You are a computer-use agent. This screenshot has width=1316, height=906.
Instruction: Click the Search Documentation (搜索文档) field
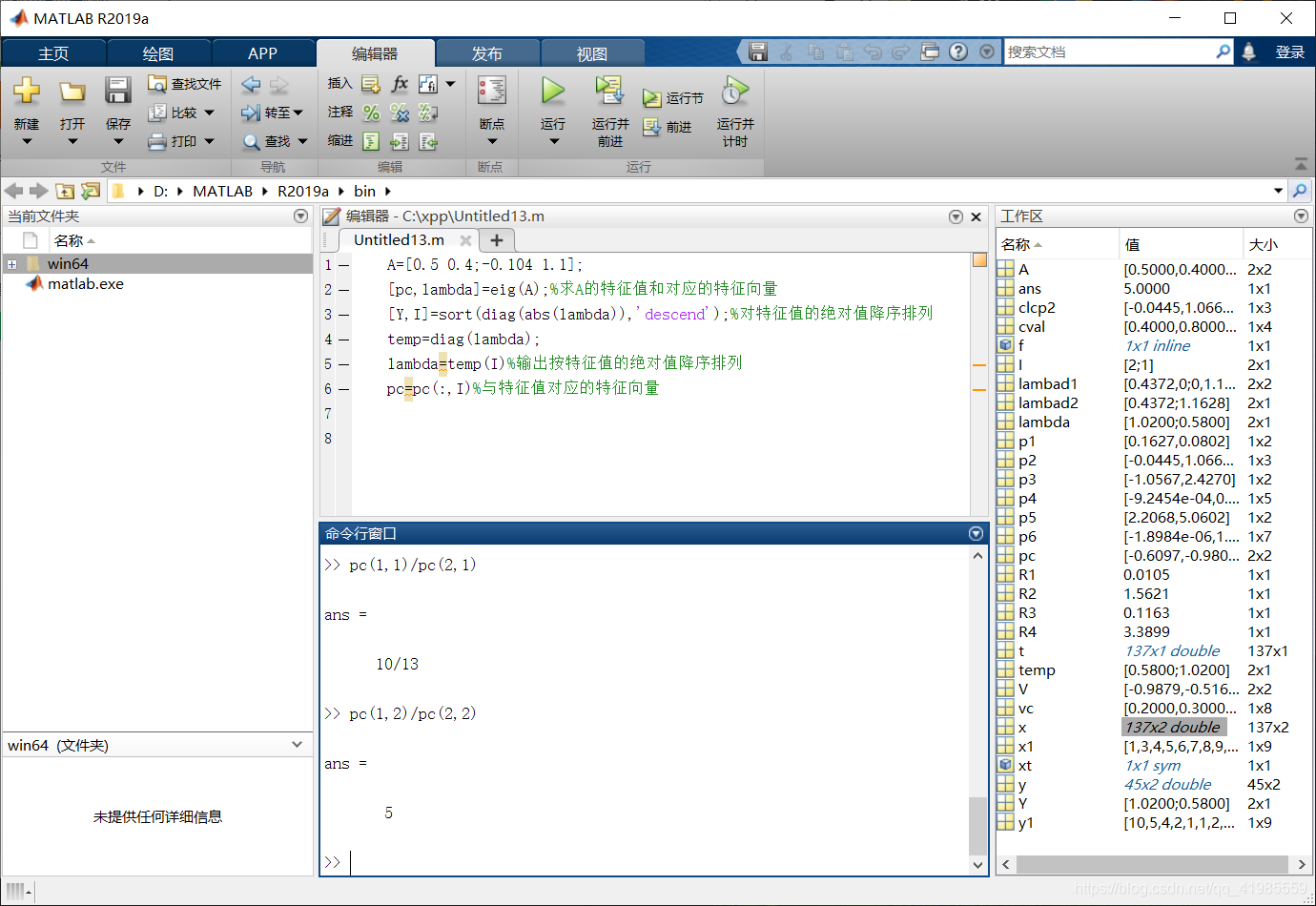point(1110,51)
